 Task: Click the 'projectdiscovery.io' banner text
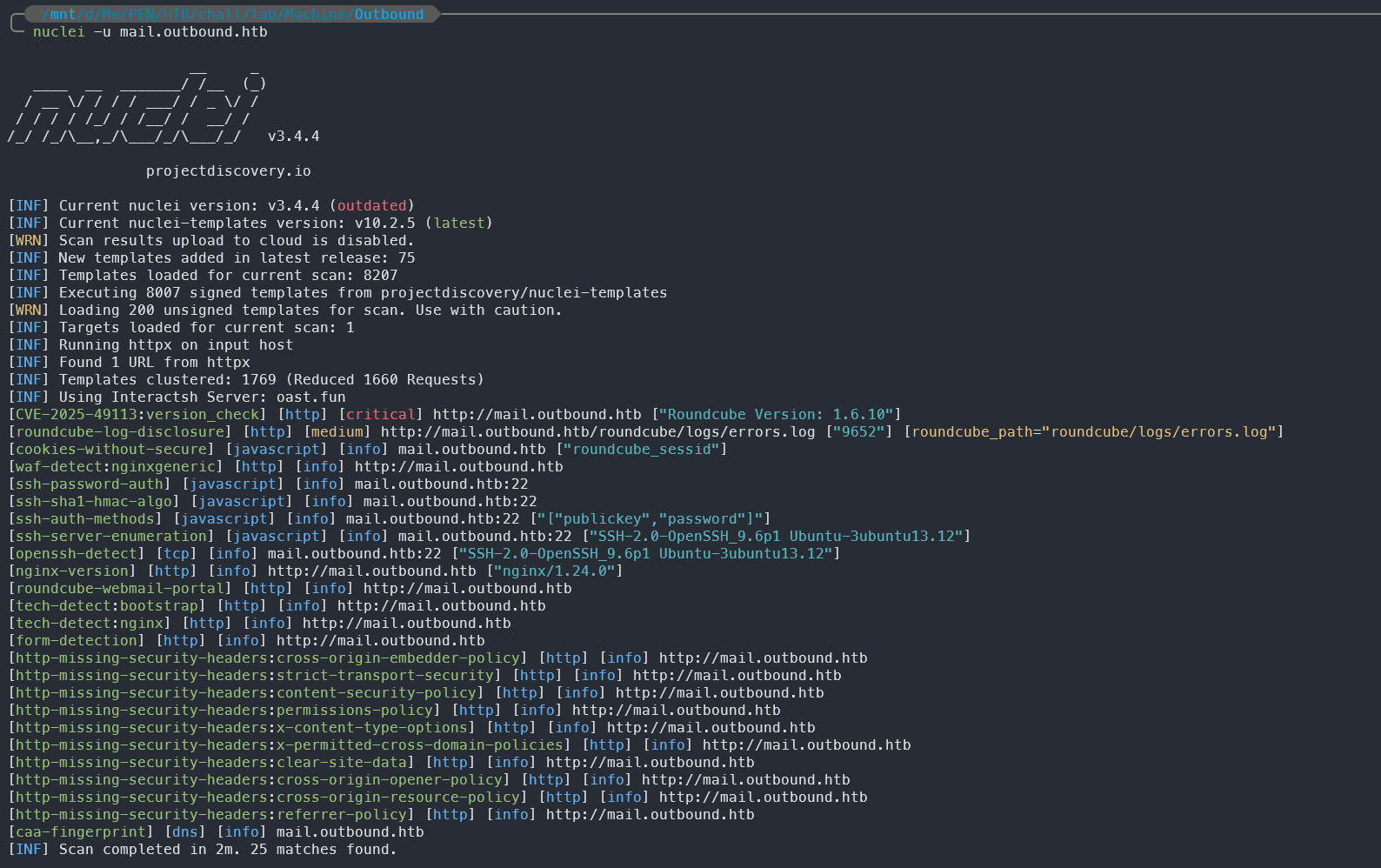tap(229, 171)
